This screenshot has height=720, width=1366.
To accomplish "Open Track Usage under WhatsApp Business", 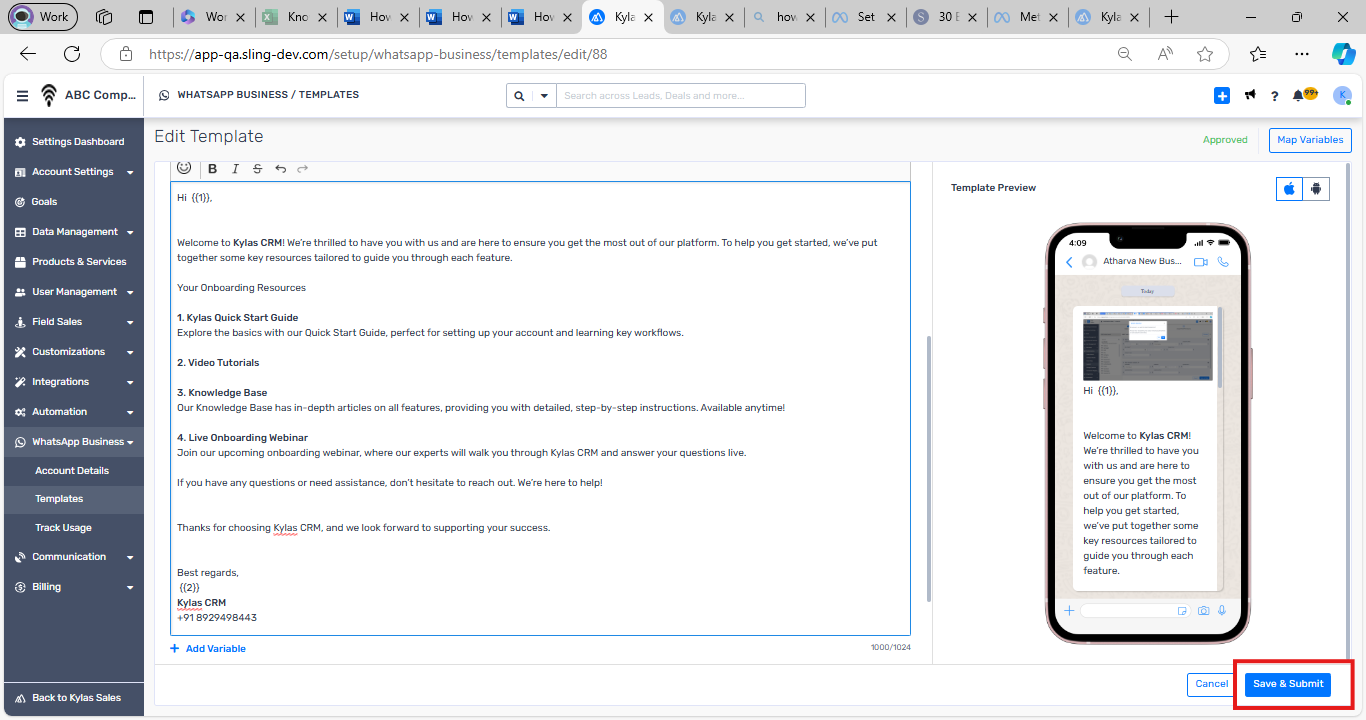I will click(x=63, y=528).
